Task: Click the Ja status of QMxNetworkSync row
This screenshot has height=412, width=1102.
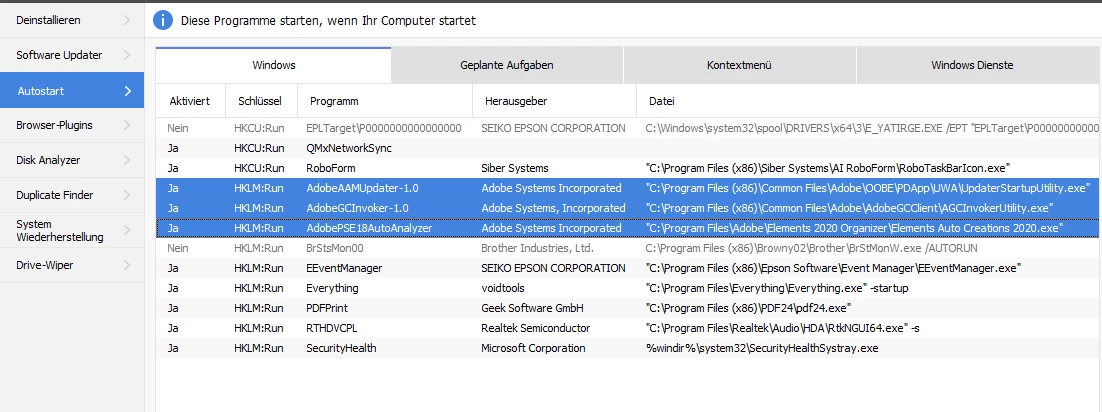Action: (174, 148)
